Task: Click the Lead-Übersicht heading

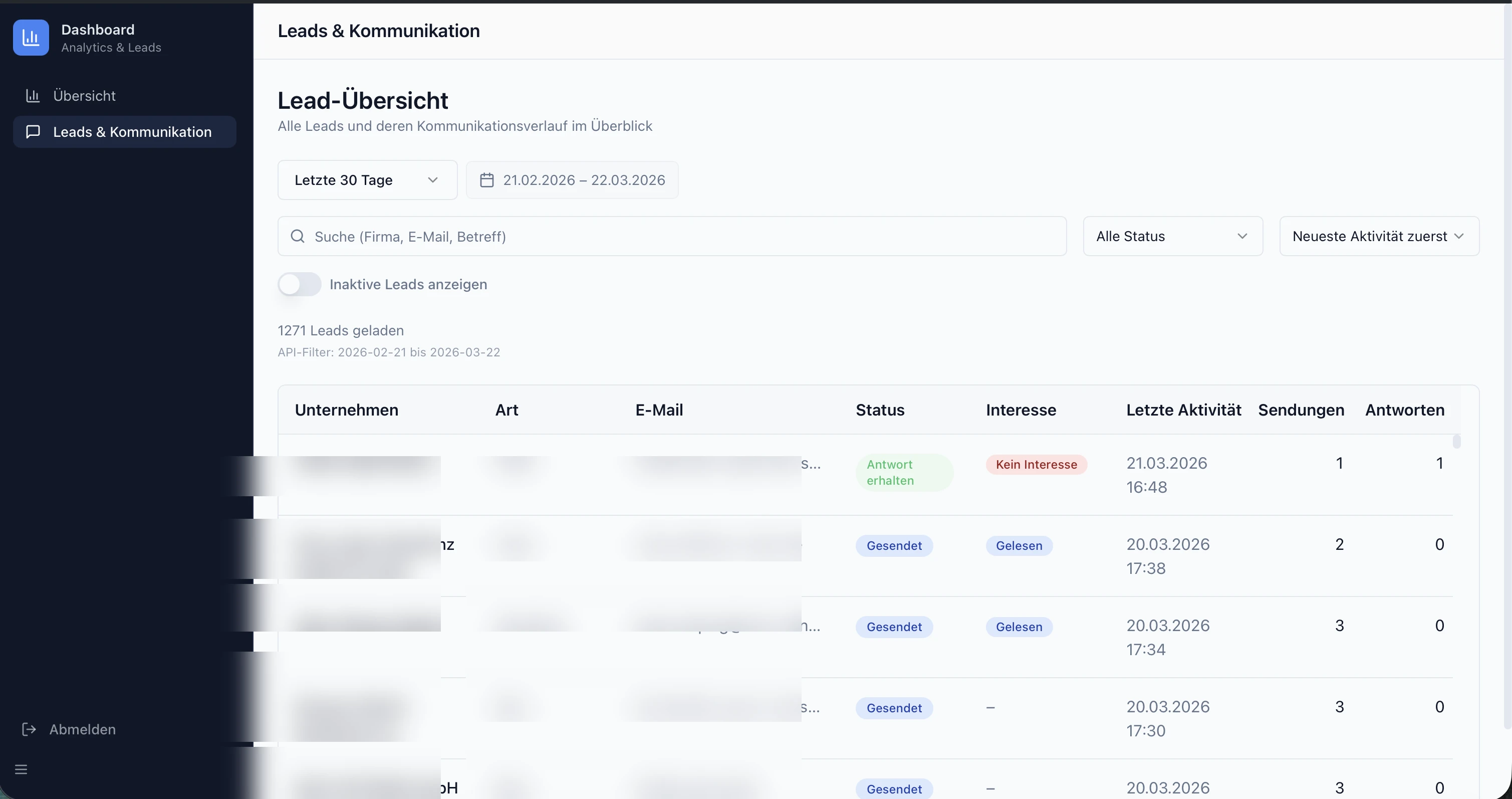Action: tap(363, 100)
